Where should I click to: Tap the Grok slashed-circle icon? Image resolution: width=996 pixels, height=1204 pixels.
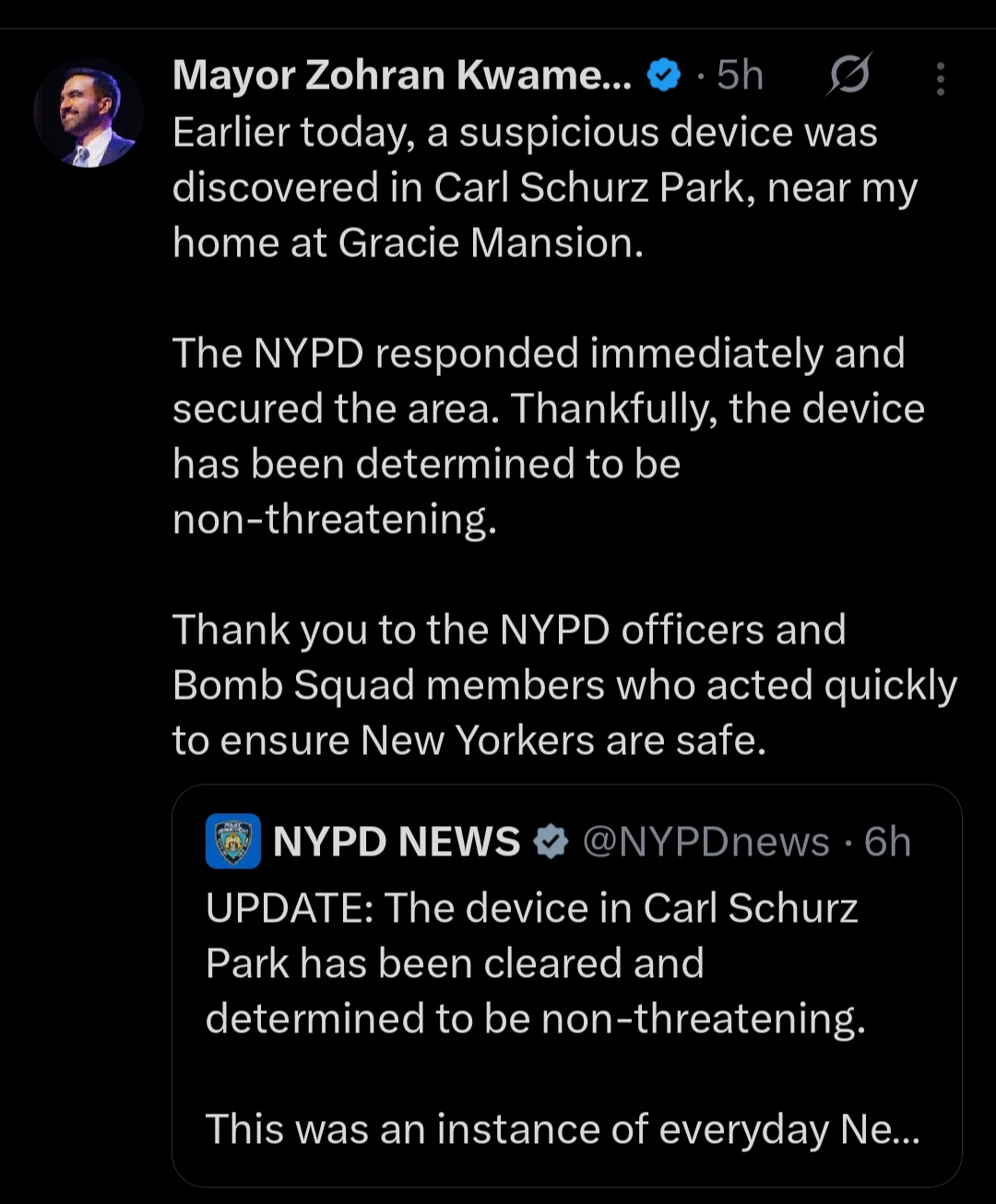[x=848, y=76]
